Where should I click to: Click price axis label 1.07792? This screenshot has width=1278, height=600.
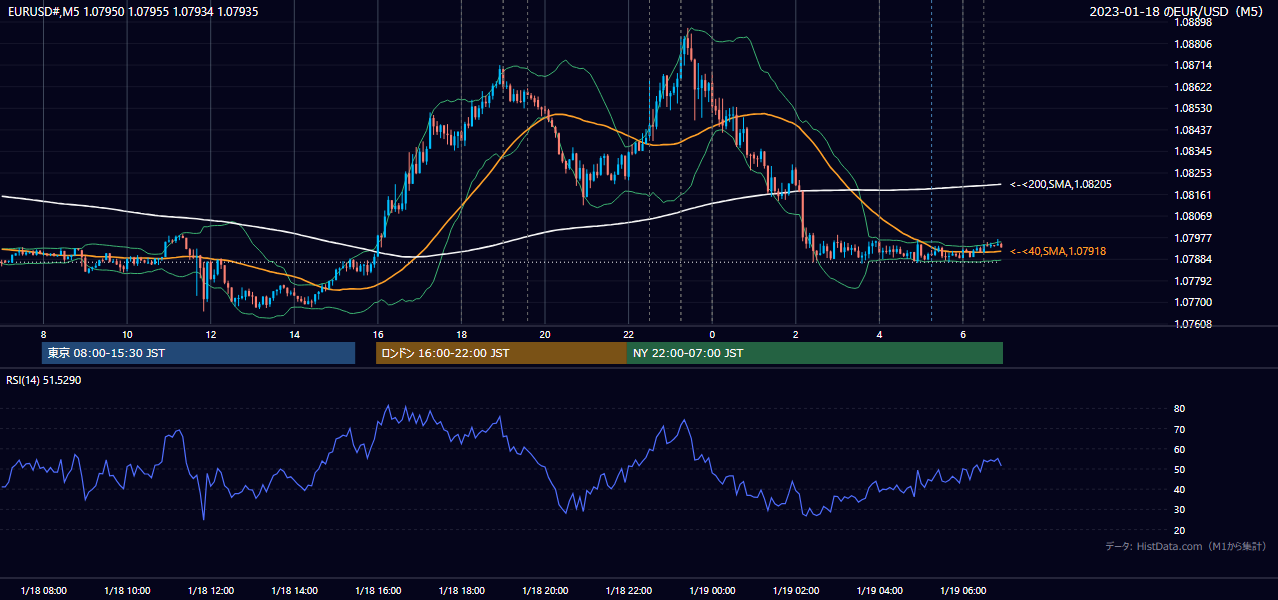1193,281
